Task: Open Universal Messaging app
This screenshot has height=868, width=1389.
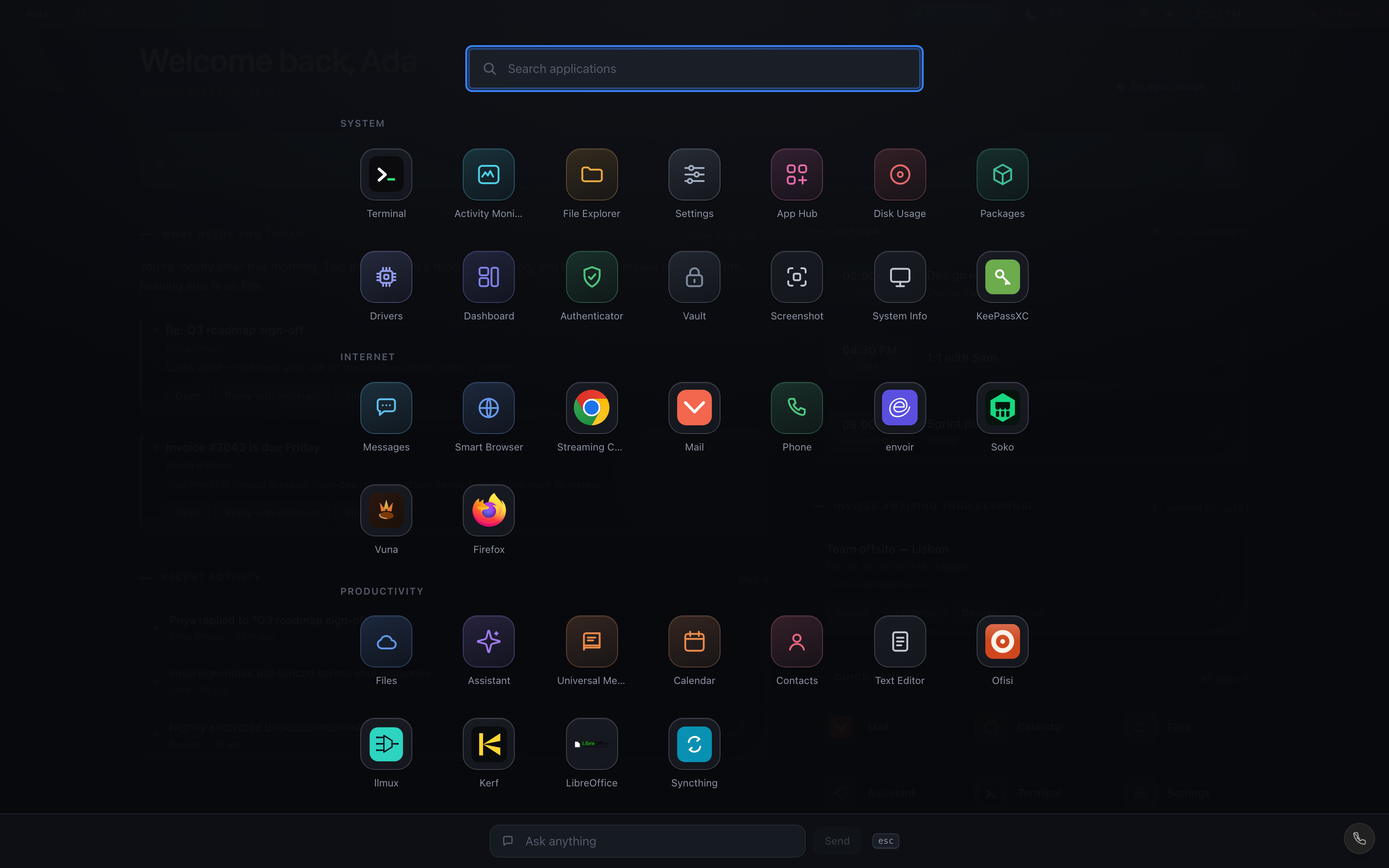Action: pyautogui.click(x=591, y=641)
